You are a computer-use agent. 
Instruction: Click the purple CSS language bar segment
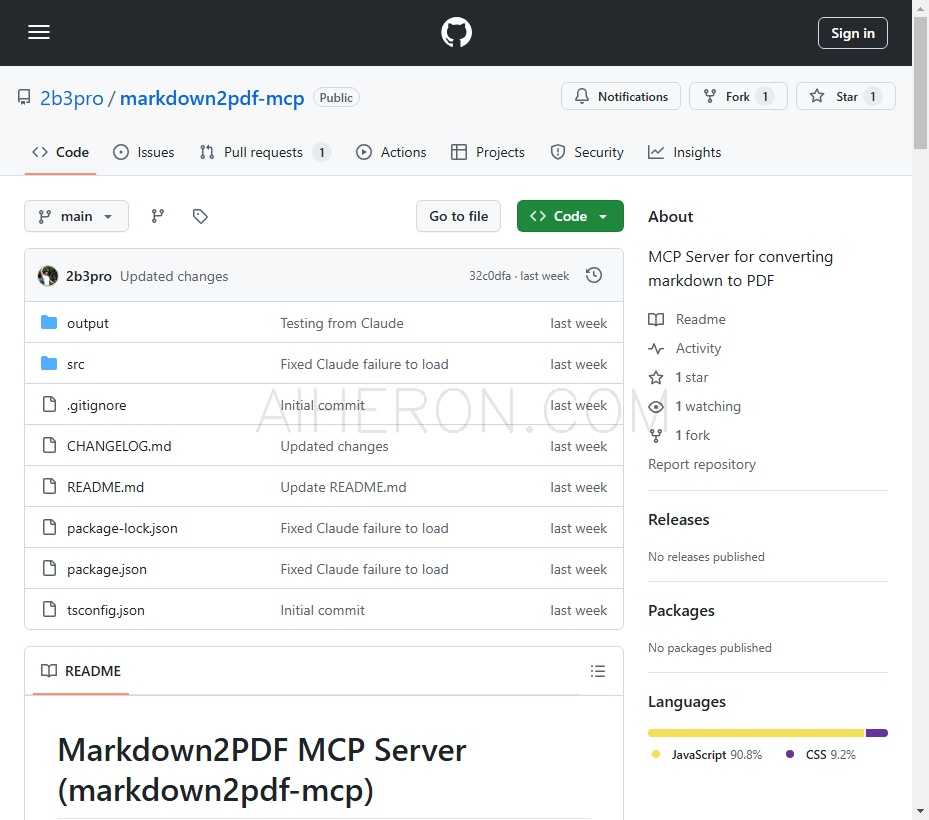[x=877, y=733]
